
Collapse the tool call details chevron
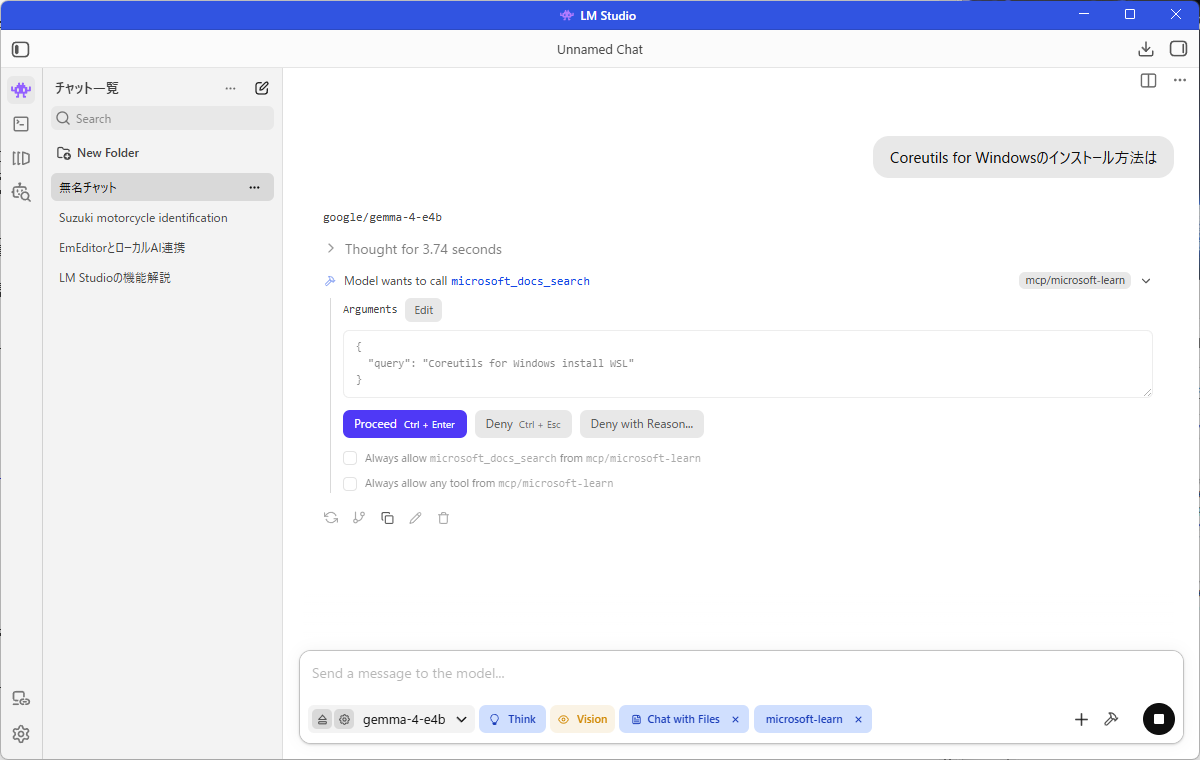(x=1146, y=281)
